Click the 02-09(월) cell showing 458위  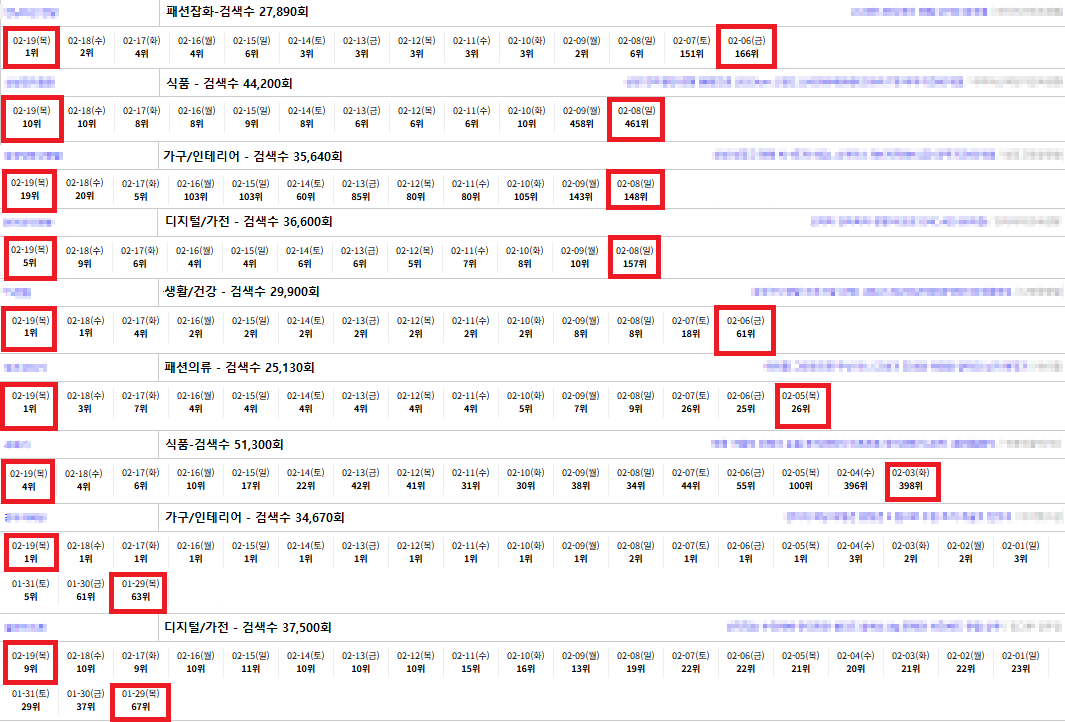(x=580, y=118)
